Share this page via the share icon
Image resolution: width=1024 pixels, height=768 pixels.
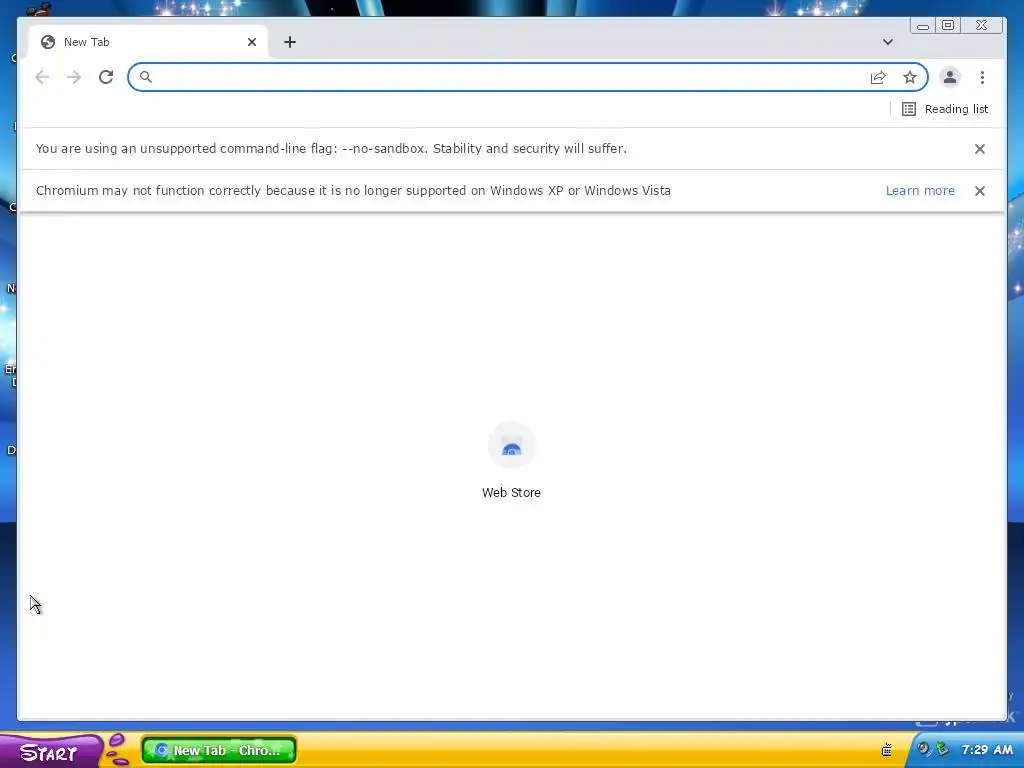coord(878,77)
